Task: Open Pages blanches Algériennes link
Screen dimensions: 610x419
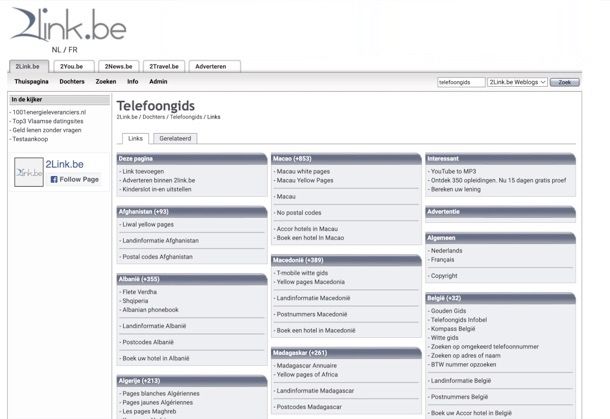Action: pos(161,394)
